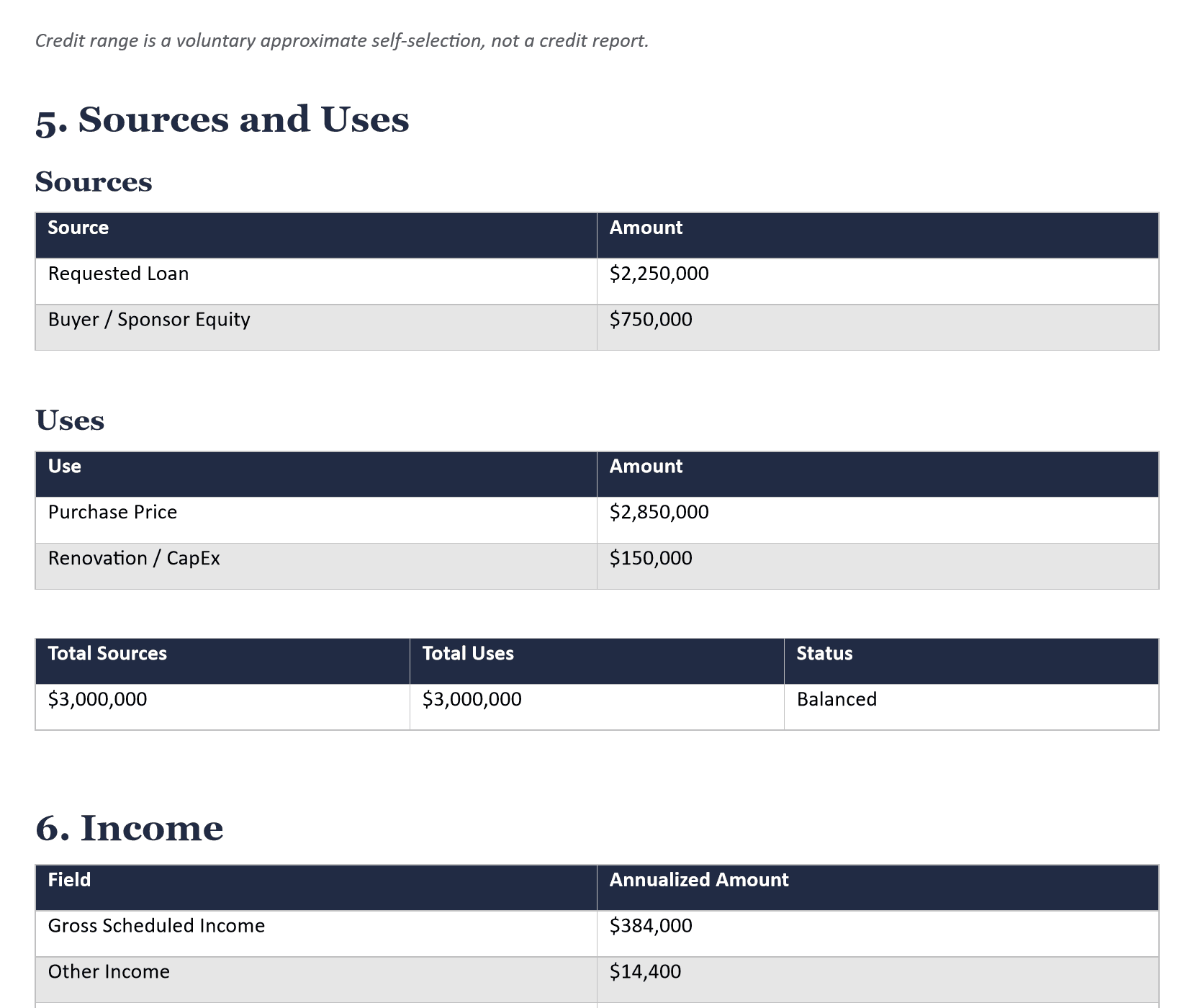Select the 'Uses' subheading
This screenshot has width=1195, height=1008.
tap(70, 420)
